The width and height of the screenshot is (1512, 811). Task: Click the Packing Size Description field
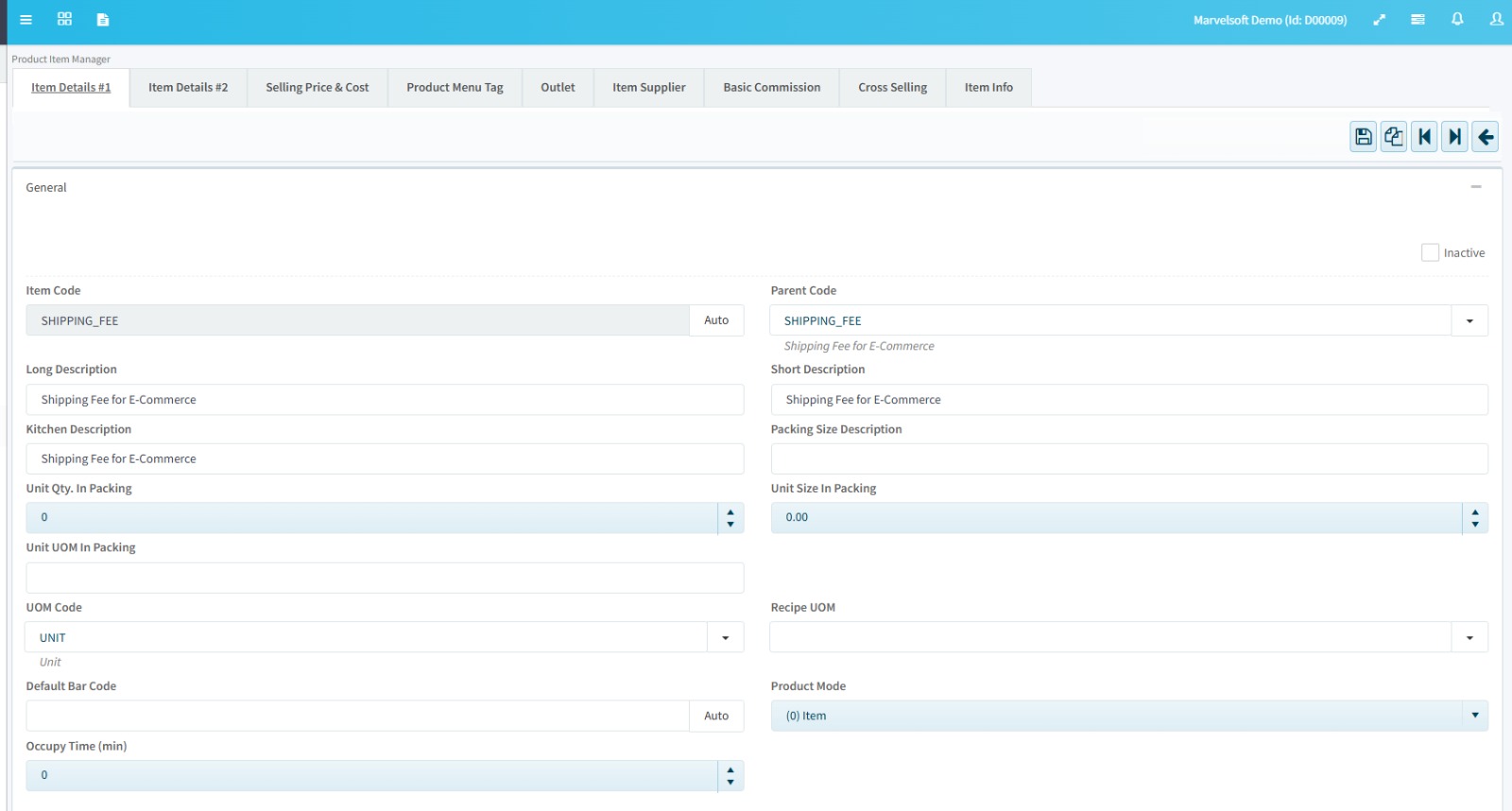point(1129,458)
